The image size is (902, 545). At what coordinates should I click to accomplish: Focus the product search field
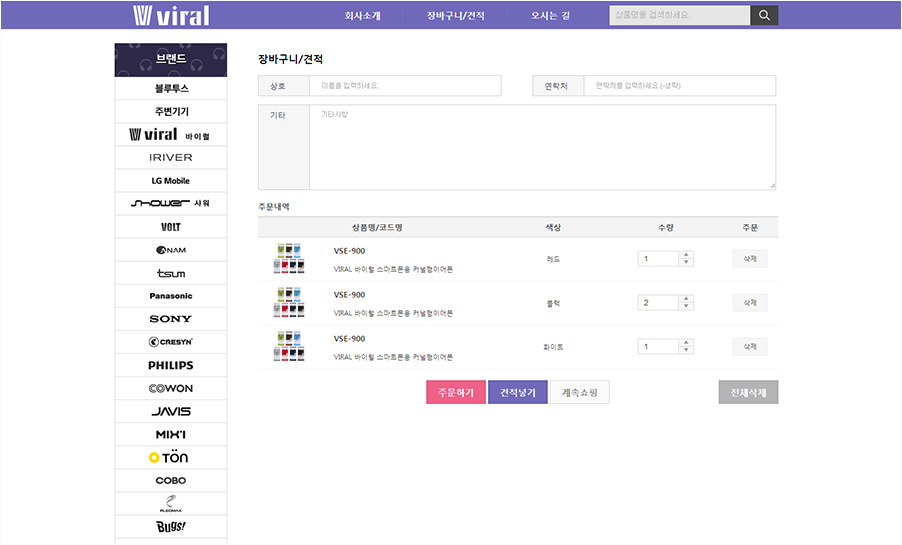click(x=679, y=16)
